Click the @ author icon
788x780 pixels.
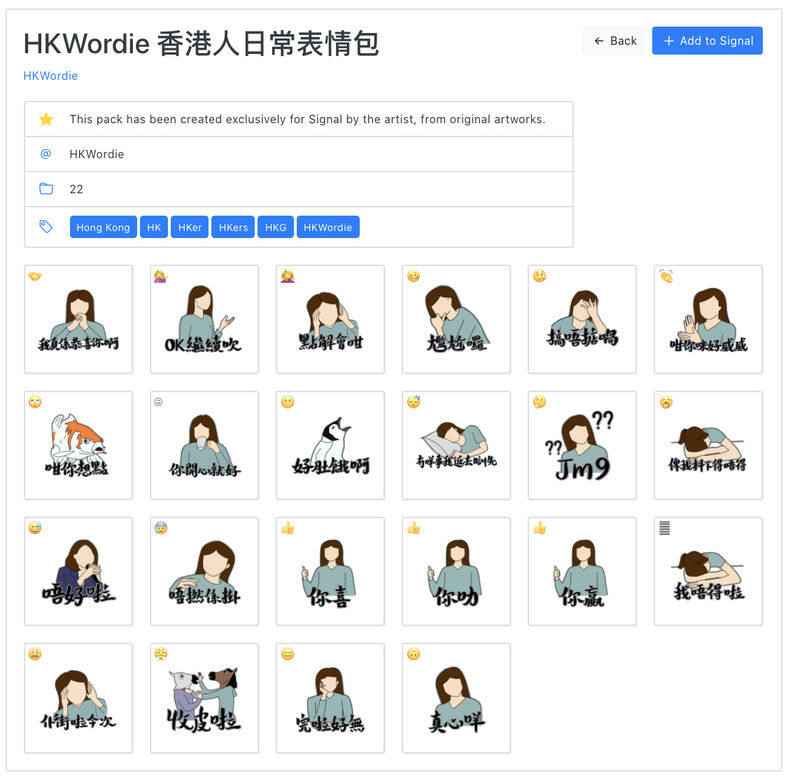tap(46, 154)
